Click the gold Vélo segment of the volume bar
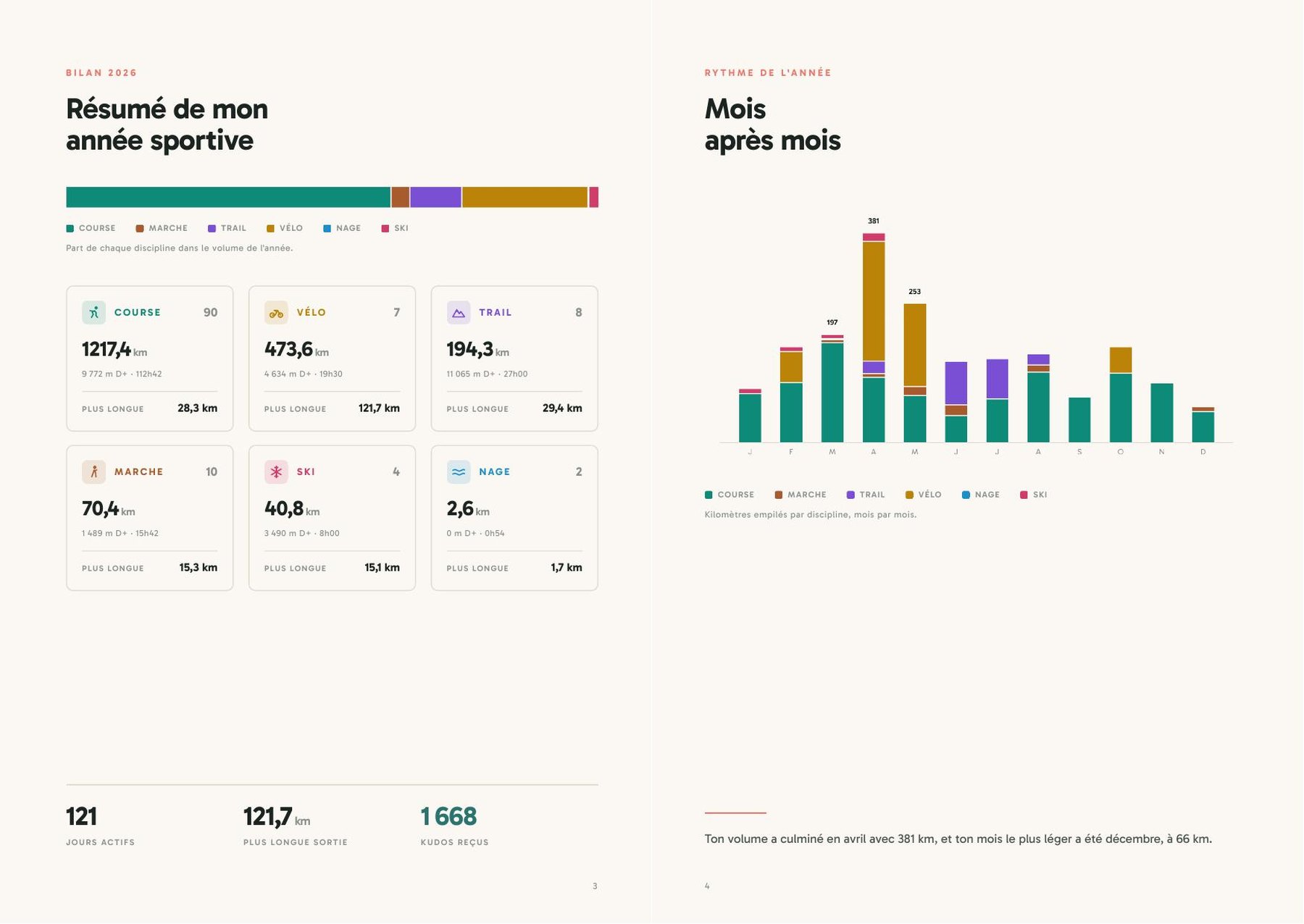The height and width of the screenshot is (924, 1304). pyautogui.click(x=524, y=197)
